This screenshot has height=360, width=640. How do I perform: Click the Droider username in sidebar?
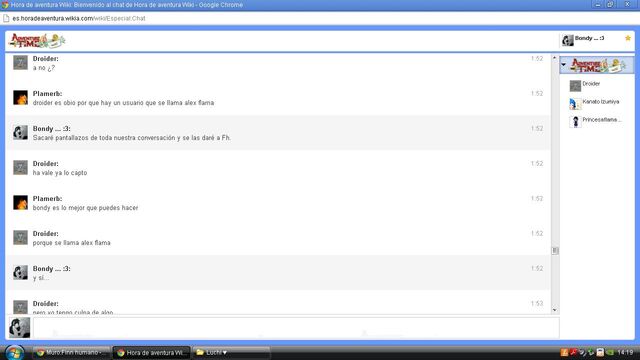591,84
